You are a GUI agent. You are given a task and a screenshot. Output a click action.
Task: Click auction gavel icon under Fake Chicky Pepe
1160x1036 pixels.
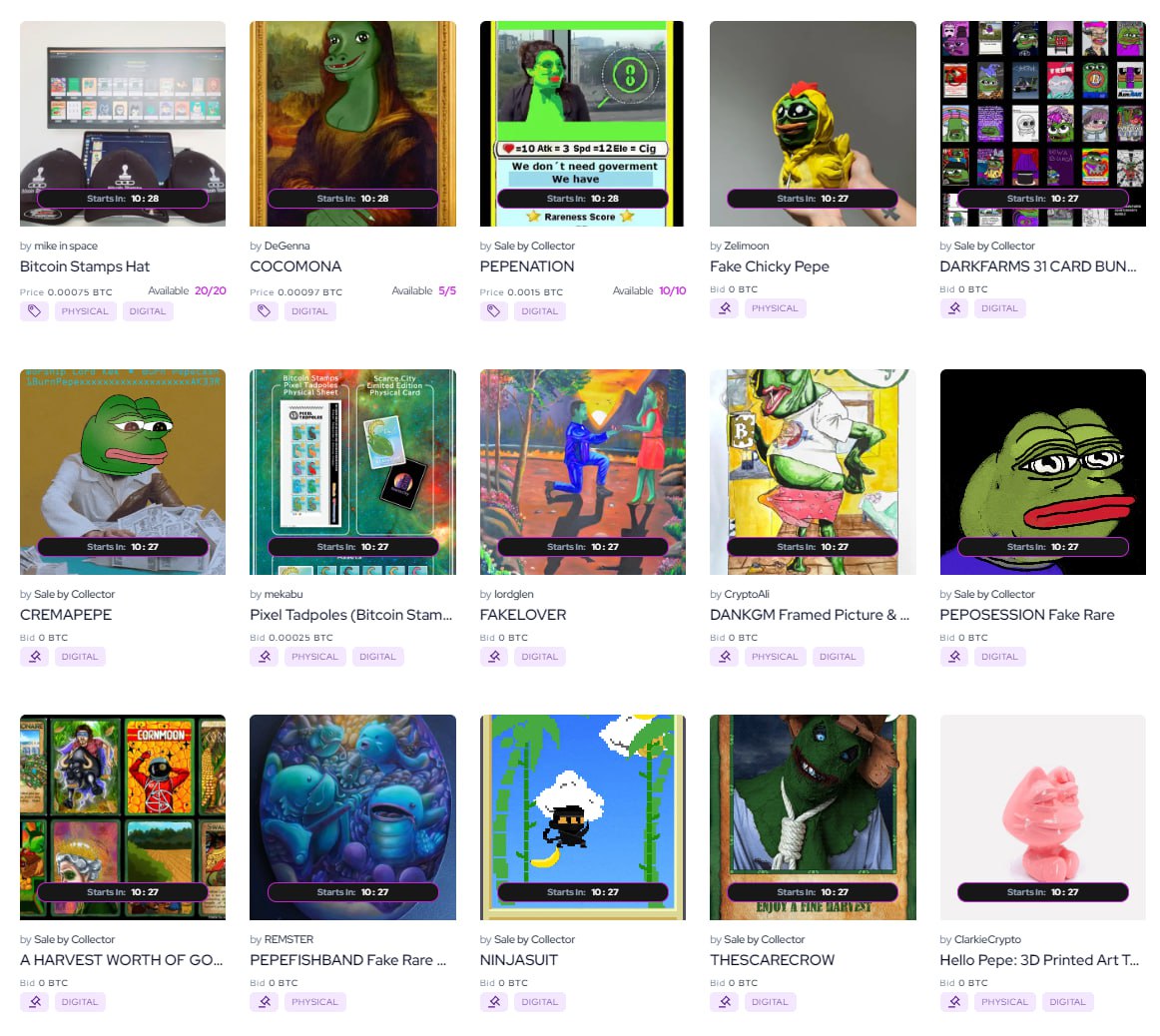[x=725, y=308]
